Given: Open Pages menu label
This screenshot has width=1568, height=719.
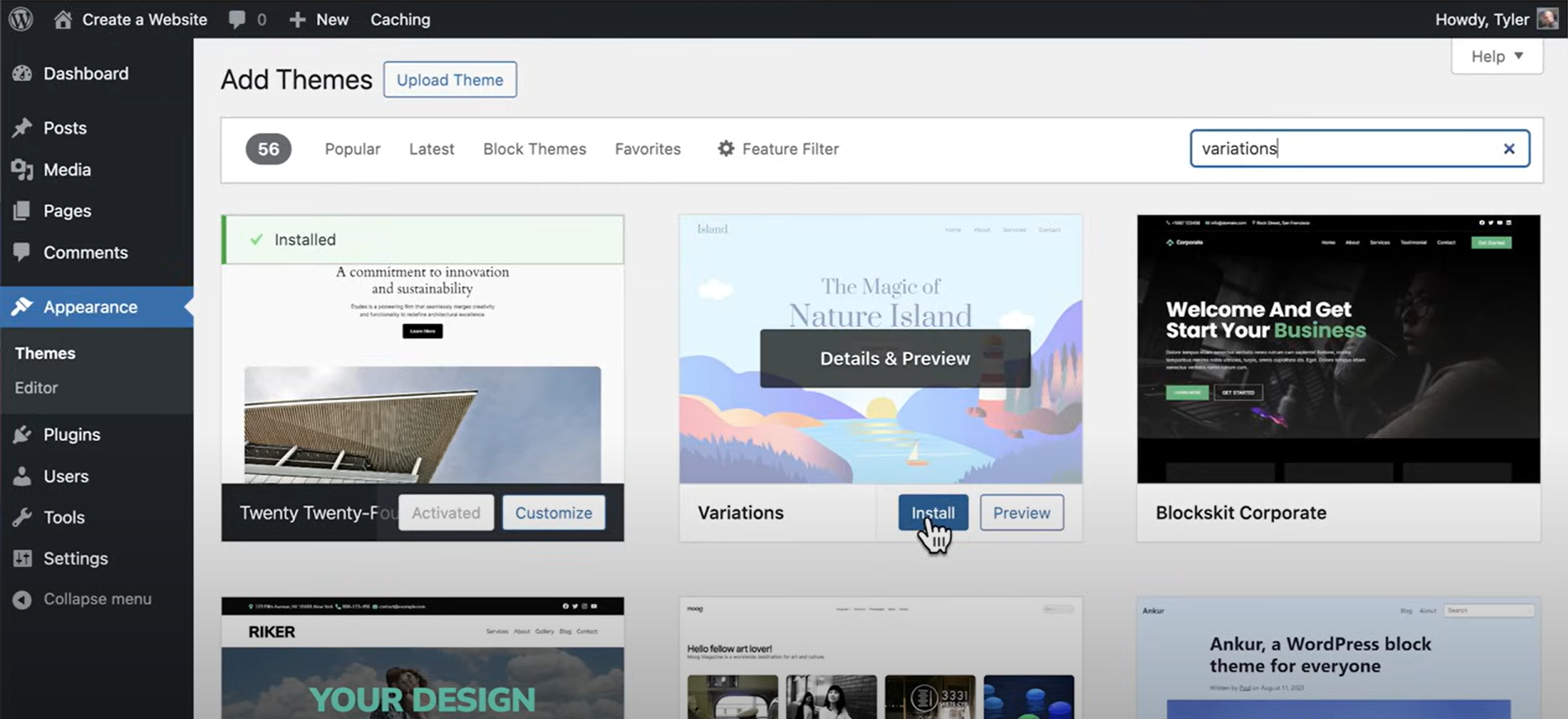Looking at the screenshot, I should coord(67,211).
